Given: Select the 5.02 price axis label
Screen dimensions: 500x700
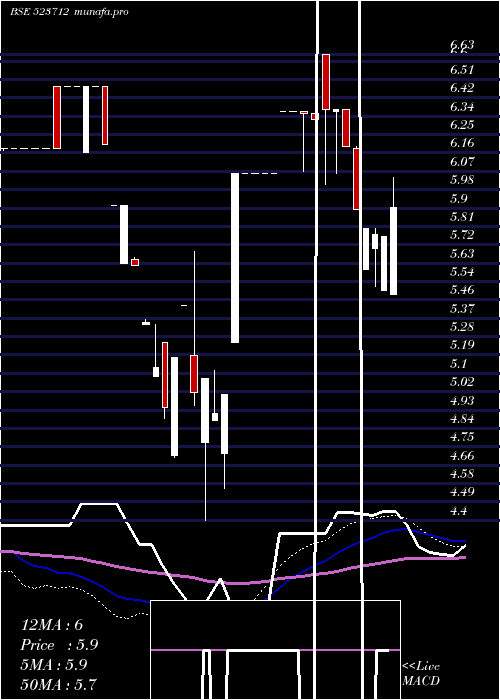Looking at the screenshot, I should coord(462,382).
